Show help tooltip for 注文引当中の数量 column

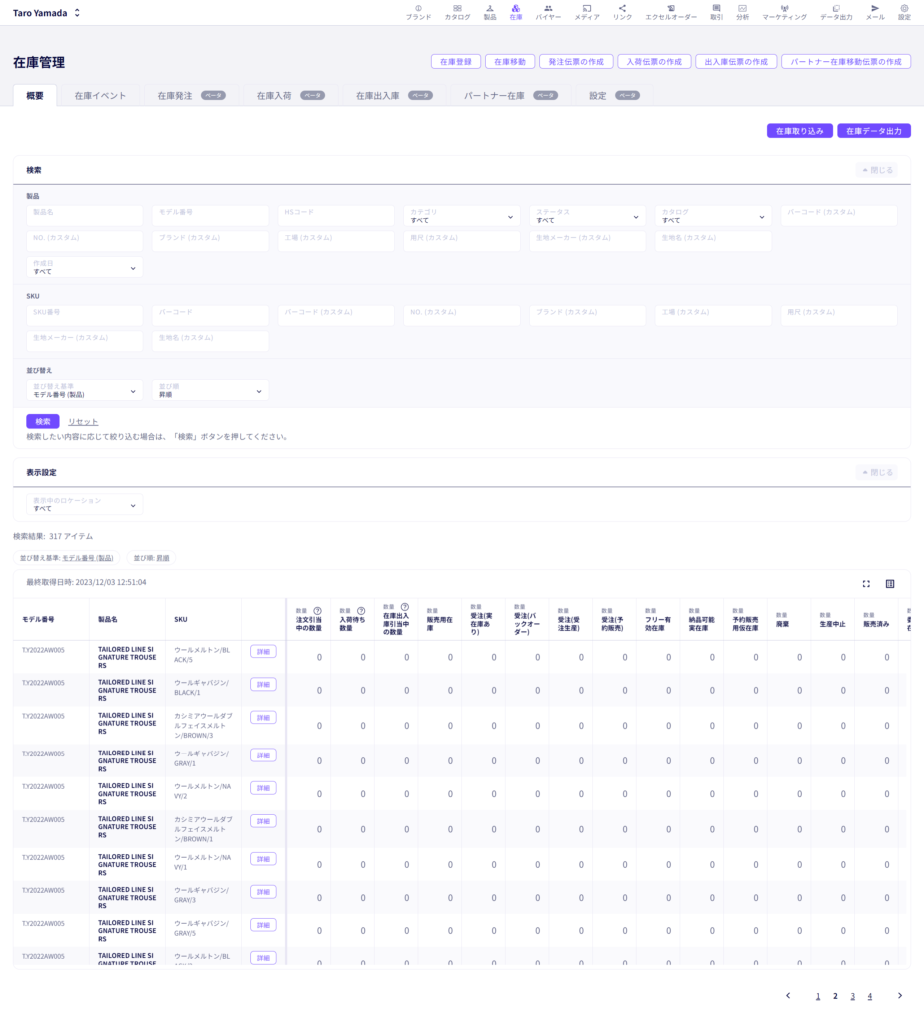click(317, 611)
